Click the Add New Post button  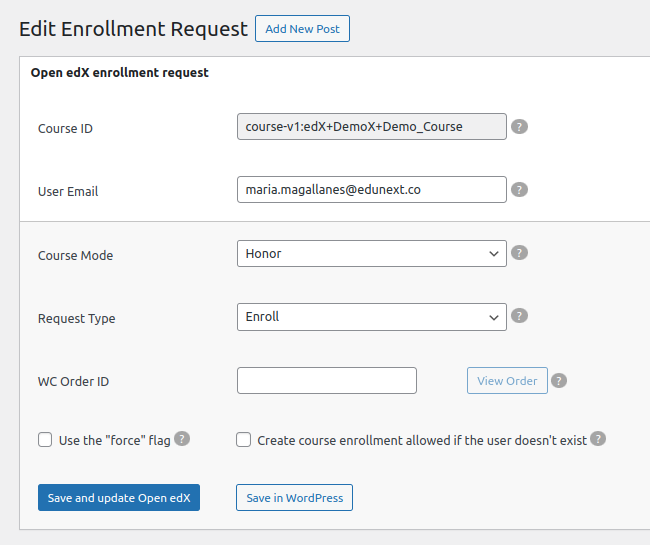tap(302, 29)
